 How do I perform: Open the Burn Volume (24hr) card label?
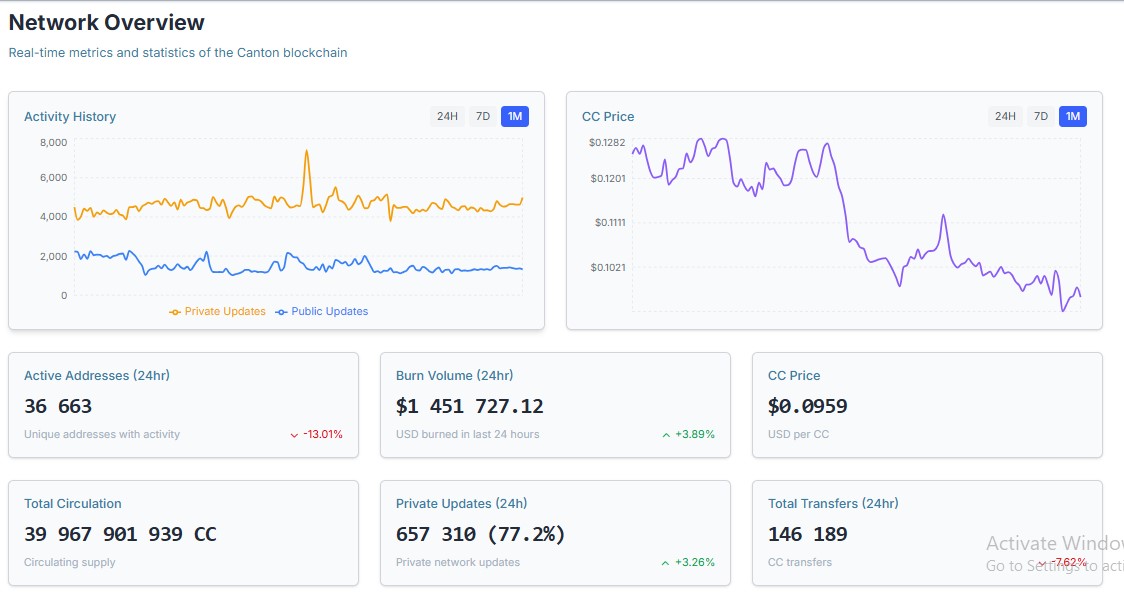454,376
